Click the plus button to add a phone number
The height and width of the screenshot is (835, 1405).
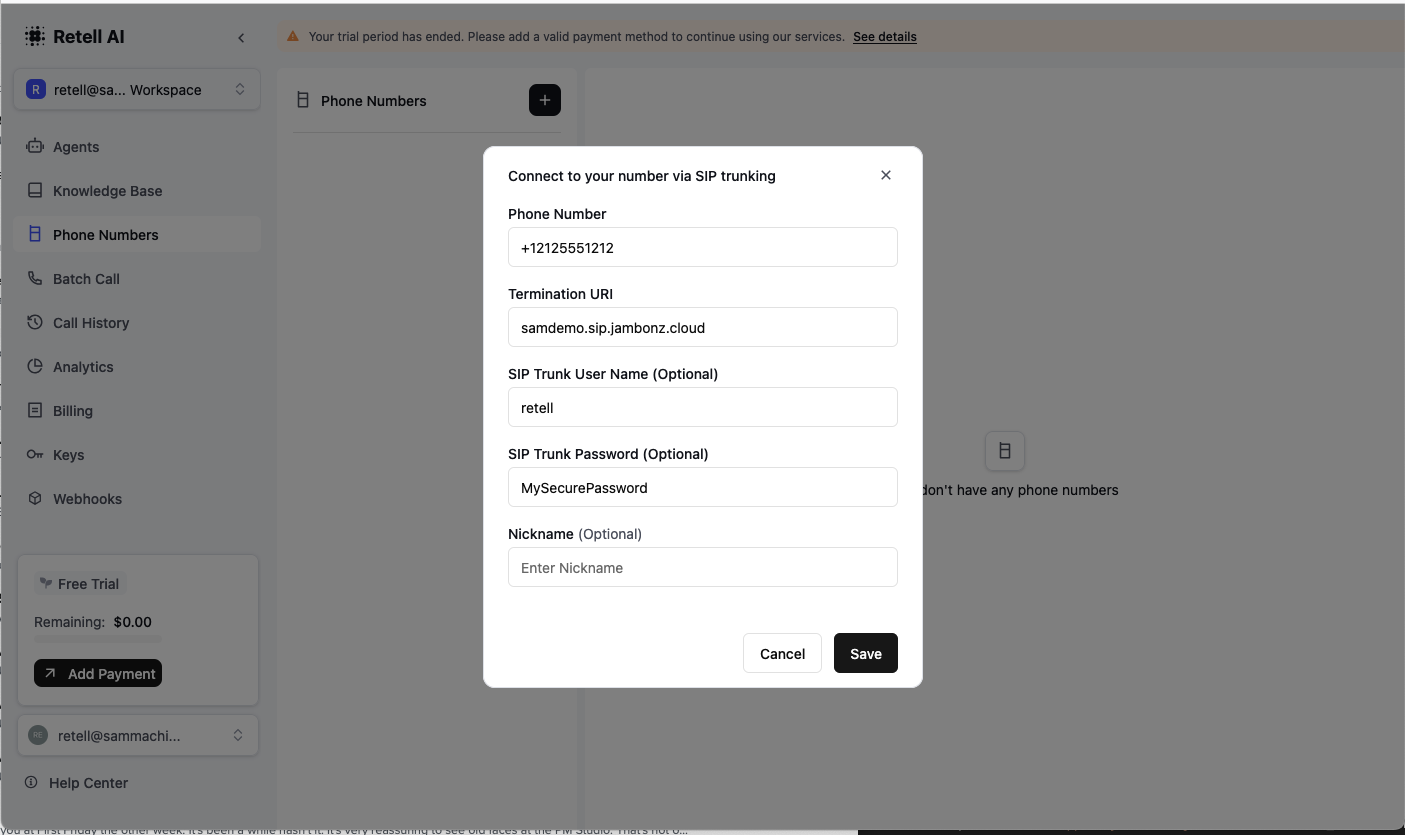click(x=544, y=100)
